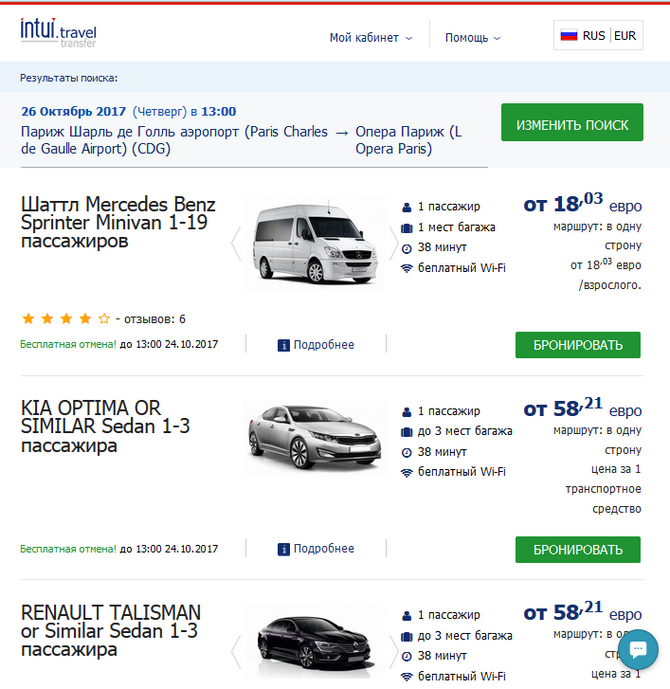
Task: Click the price от 18,03 евро
Action: [583, 203]
